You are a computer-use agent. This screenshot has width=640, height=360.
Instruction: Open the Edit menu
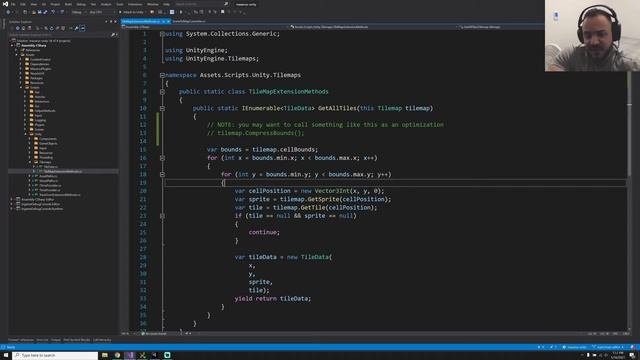coord(23,4)
